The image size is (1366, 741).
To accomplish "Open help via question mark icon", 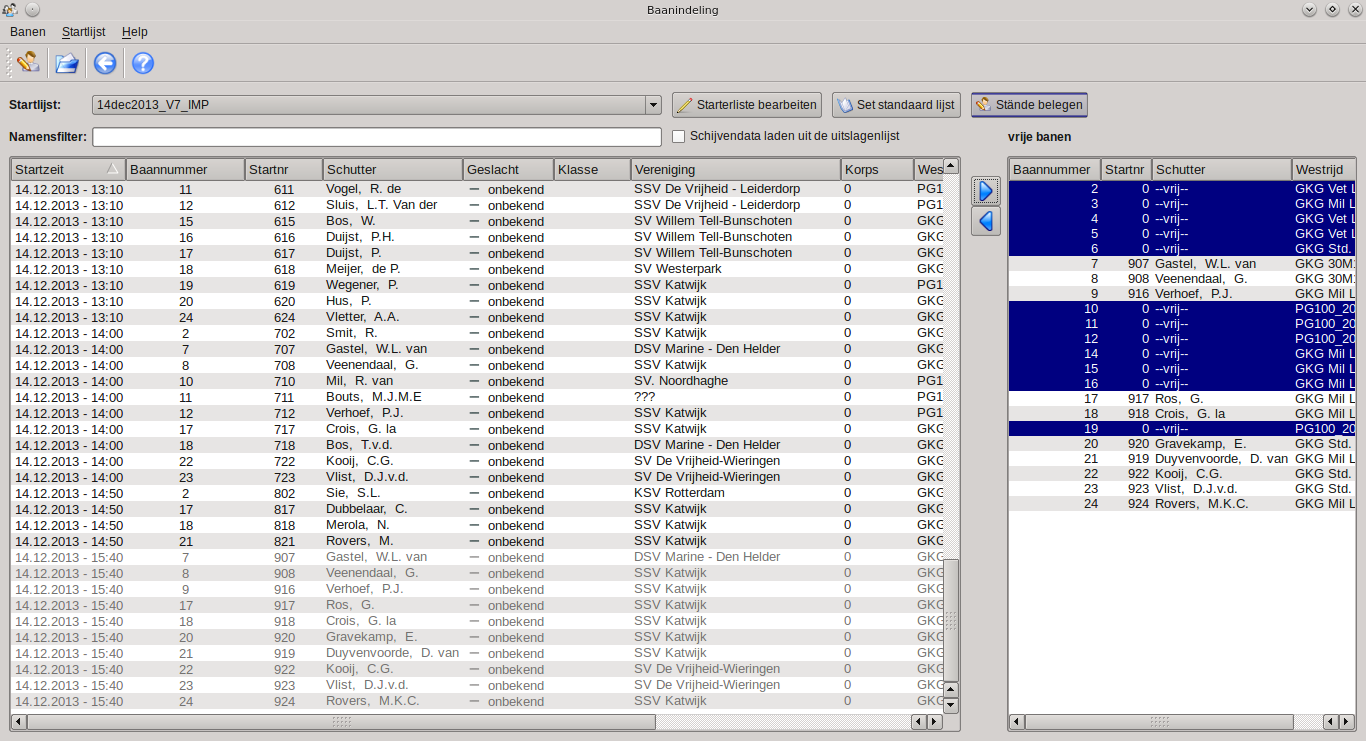I will tap(143, 63).
